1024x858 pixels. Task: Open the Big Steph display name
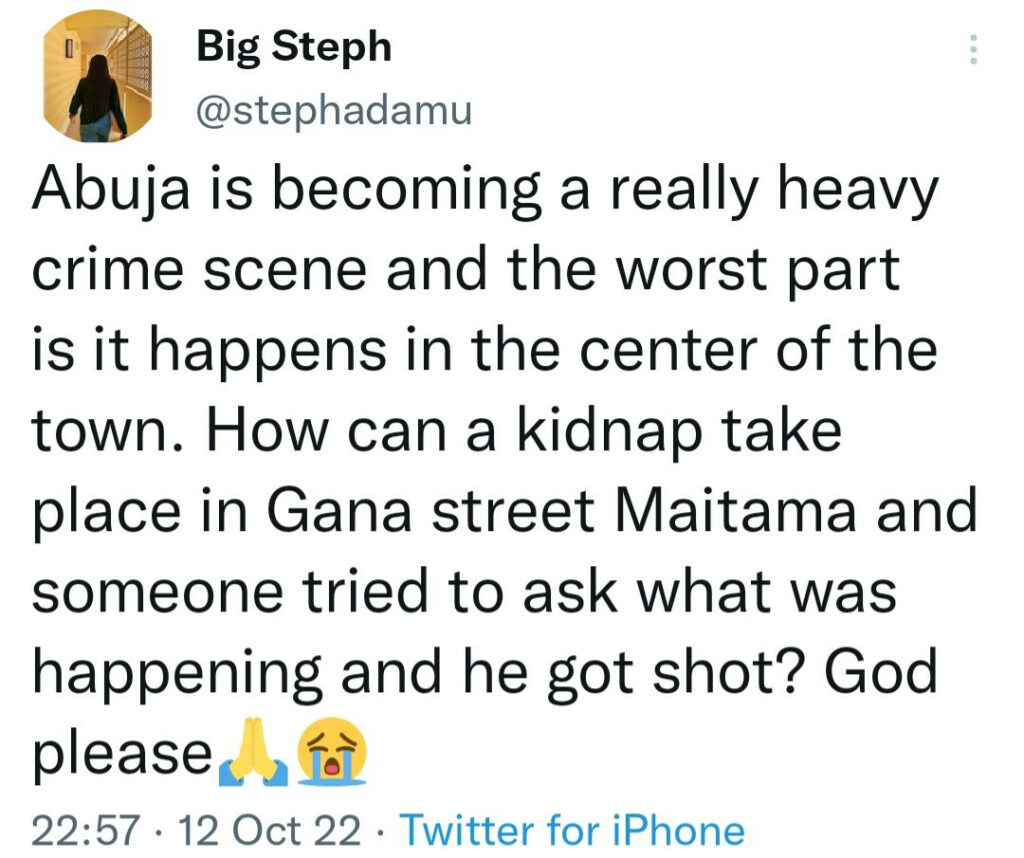[294, 45]
